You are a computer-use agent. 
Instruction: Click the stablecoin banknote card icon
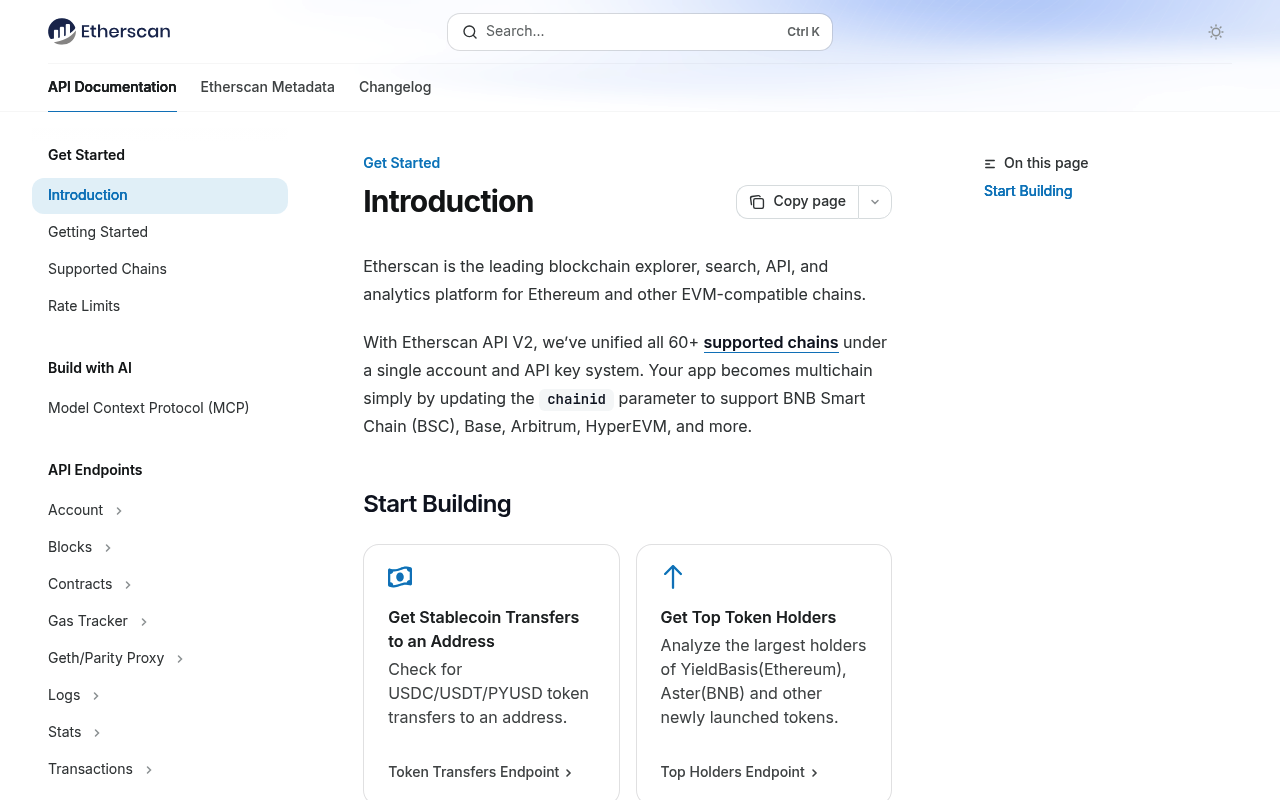400,577
